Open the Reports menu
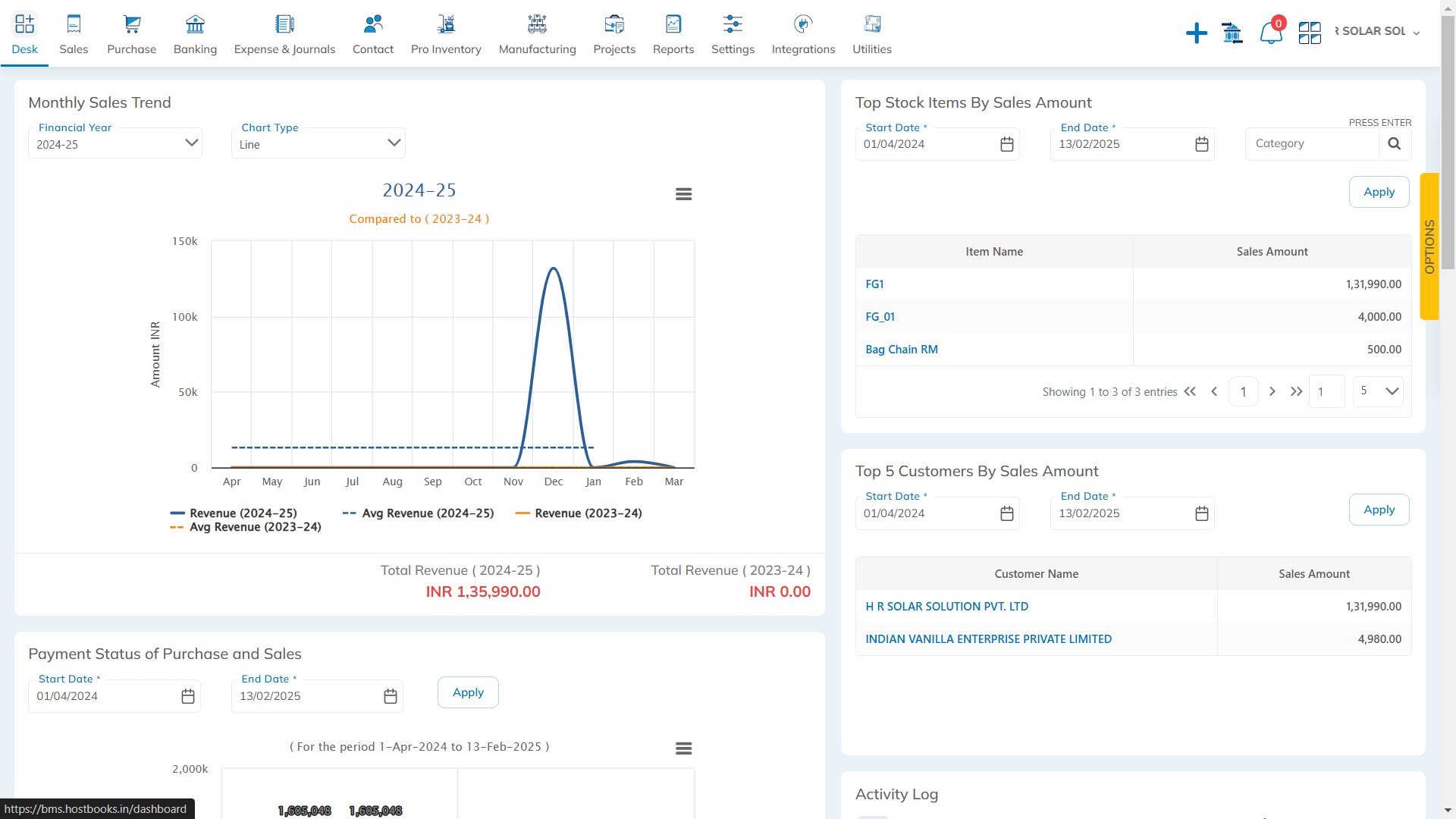Screen dimensions: 1456x819 point(673,34)
